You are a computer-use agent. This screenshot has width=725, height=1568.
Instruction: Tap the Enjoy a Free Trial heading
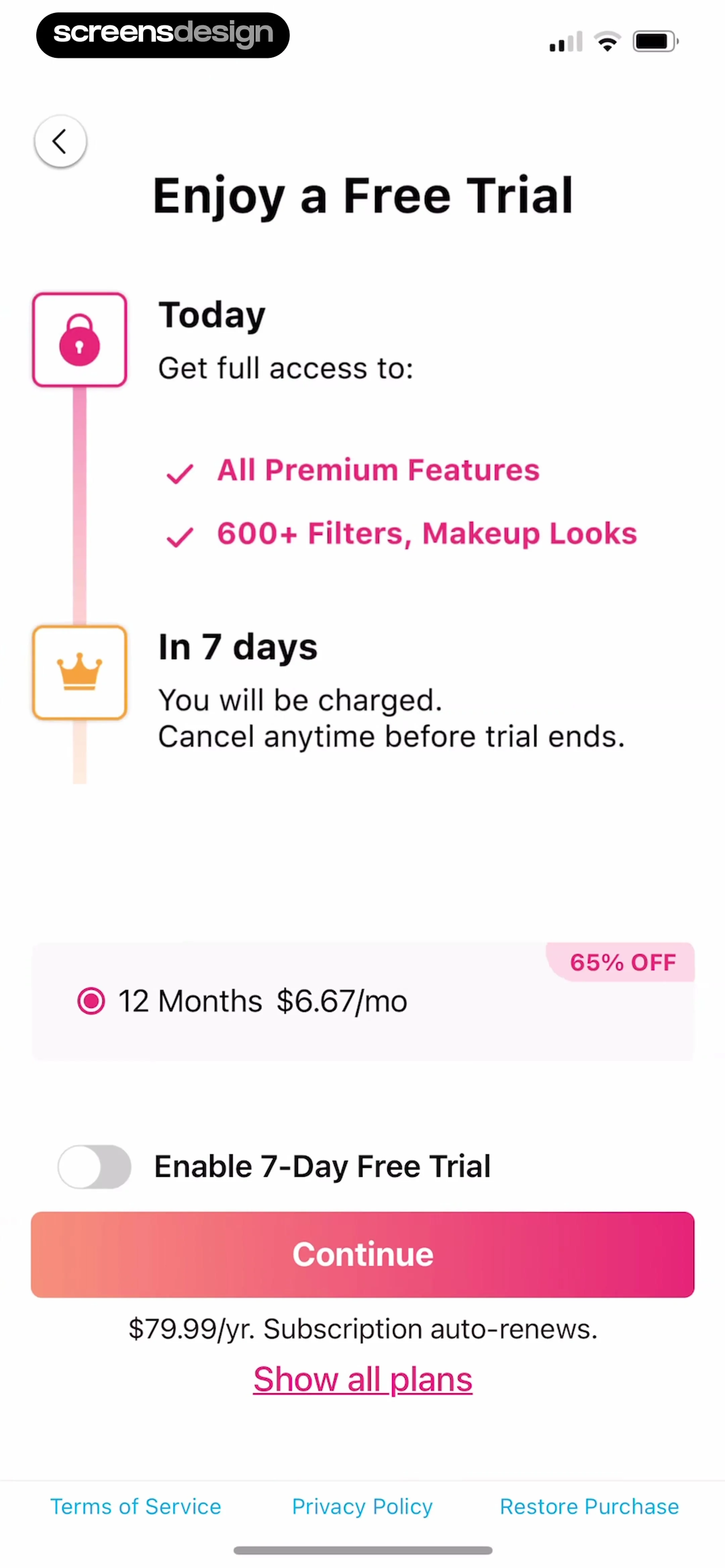(x=363, y=196)
